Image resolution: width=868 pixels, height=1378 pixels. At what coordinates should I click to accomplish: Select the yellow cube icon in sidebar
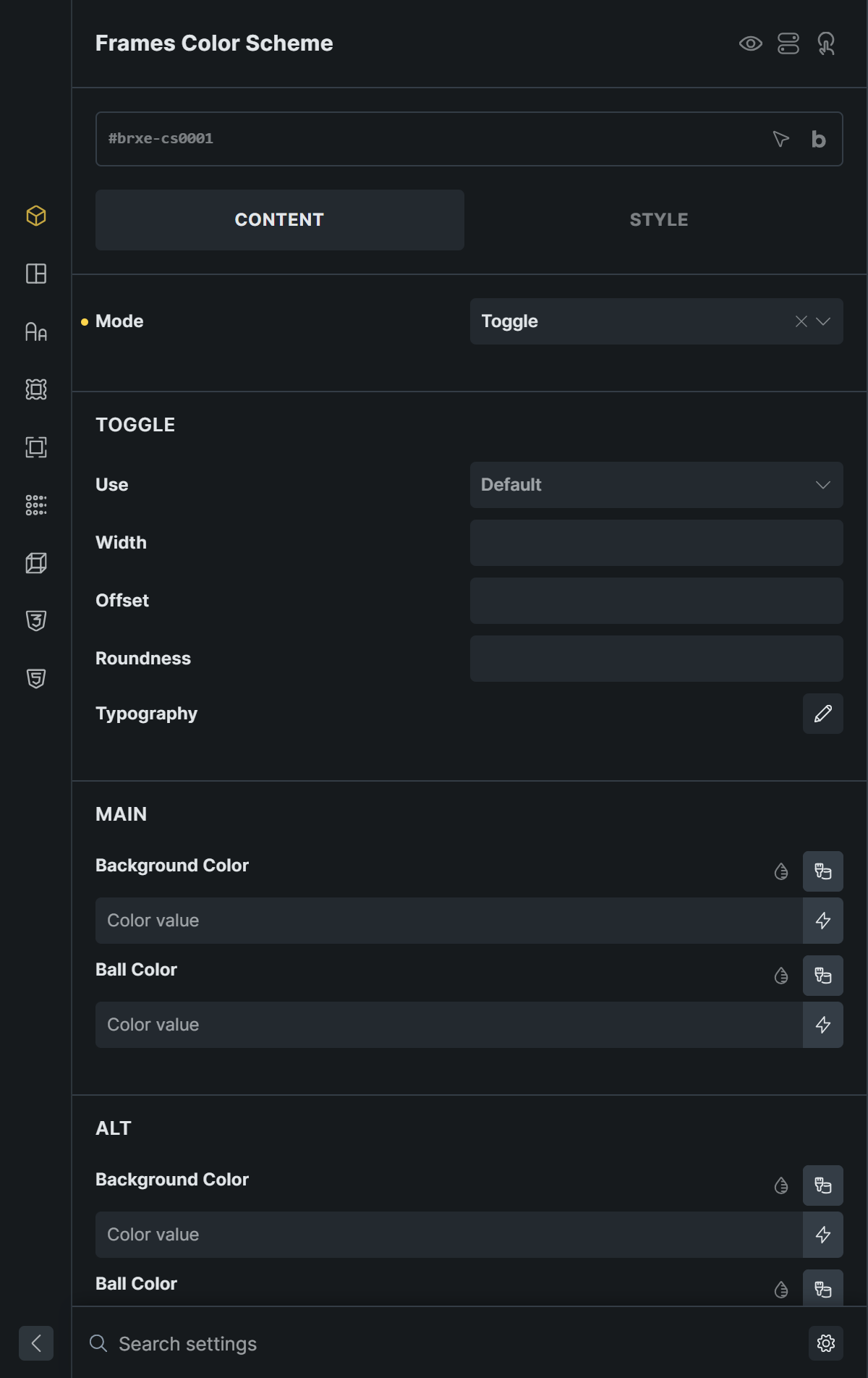click(x=36, y=216)
